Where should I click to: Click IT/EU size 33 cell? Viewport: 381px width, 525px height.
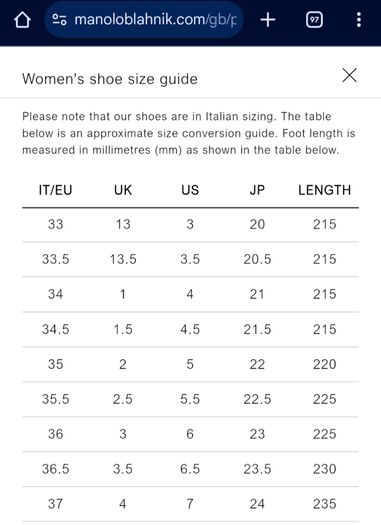tap(56, 224)
